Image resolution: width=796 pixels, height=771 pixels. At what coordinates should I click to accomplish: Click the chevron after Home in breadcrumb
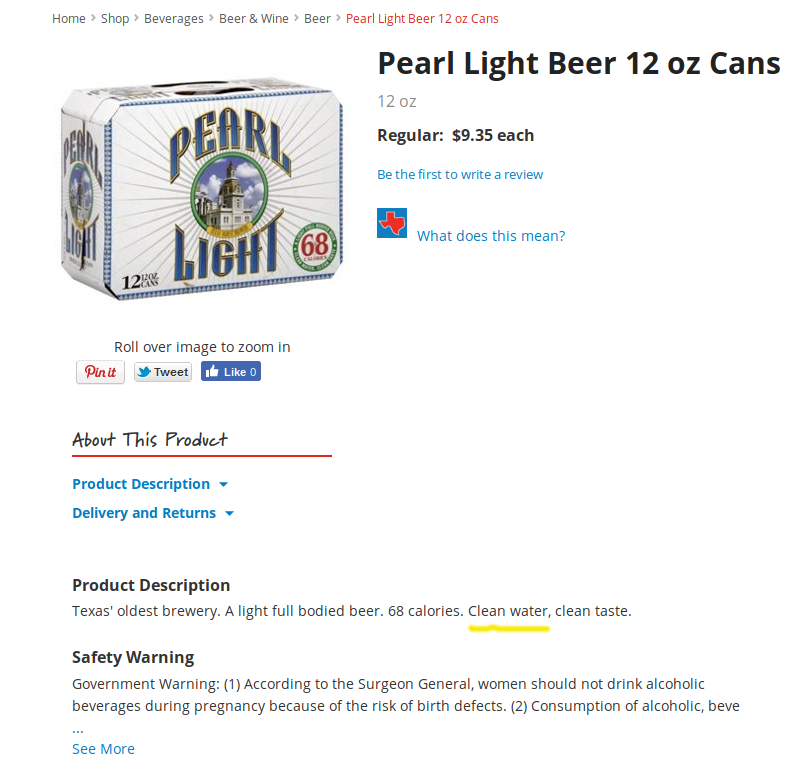click(x=93, y=18)
